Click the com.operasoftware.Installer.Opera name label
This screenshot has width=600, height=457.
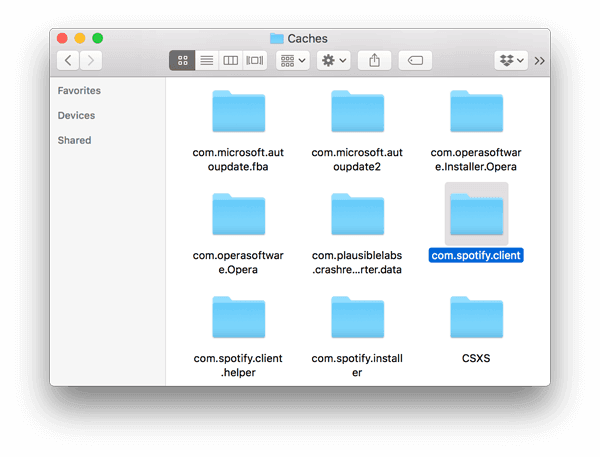476,160
